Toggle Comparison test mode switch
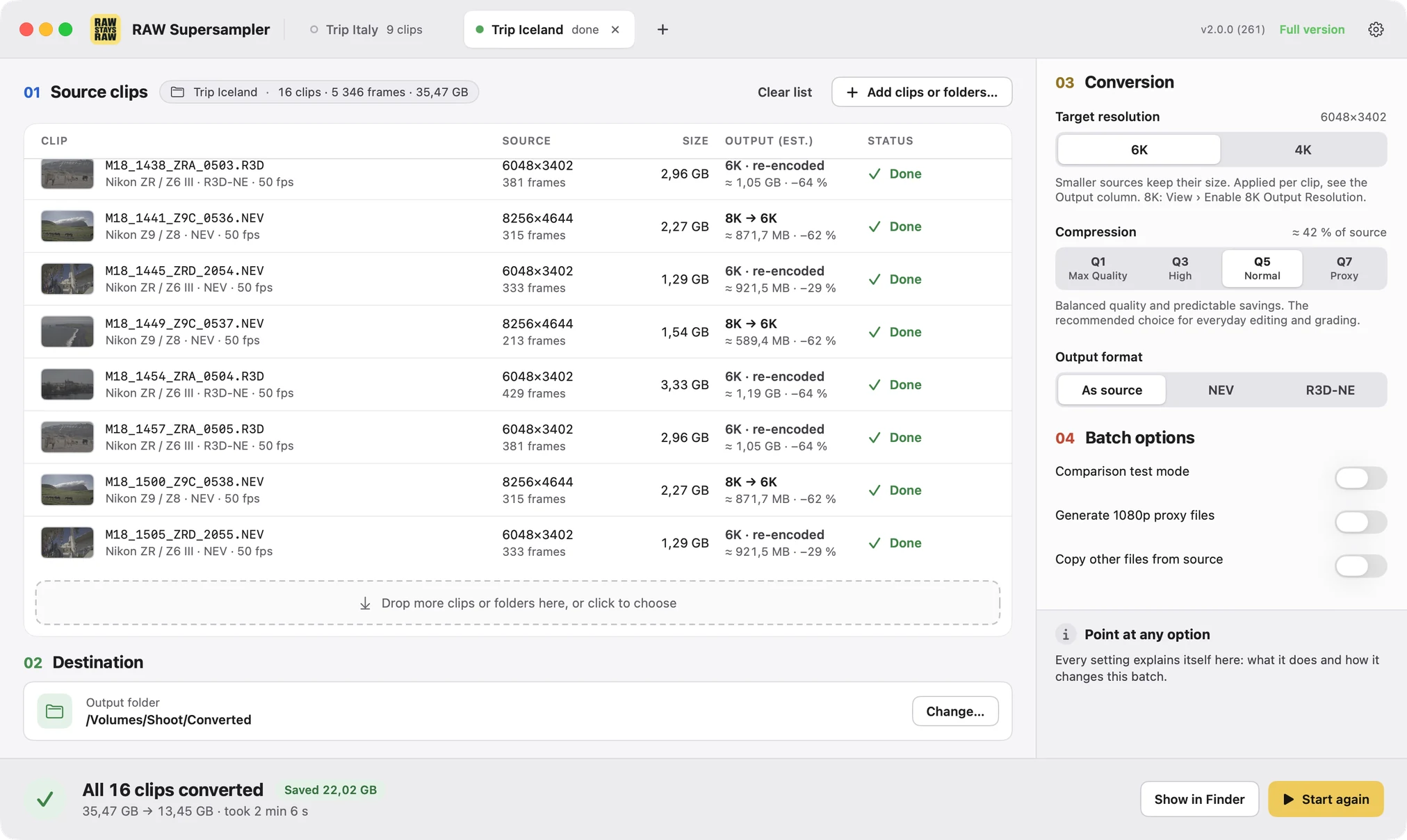Screen dimensions: 1407x840 pos(1360,478)
